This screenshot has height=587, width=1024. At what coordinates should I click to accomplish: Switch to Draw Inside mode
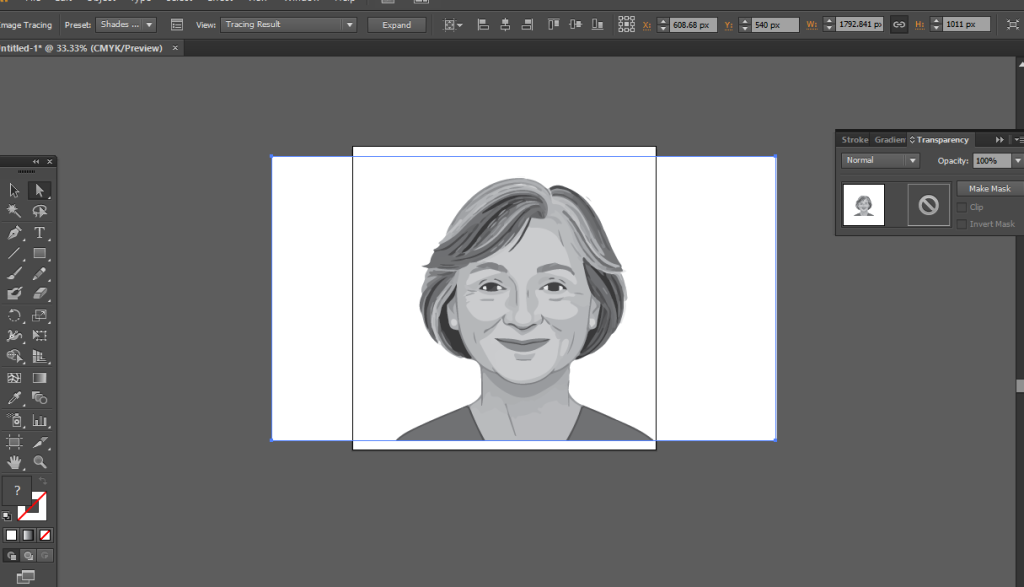pos(44,556)
